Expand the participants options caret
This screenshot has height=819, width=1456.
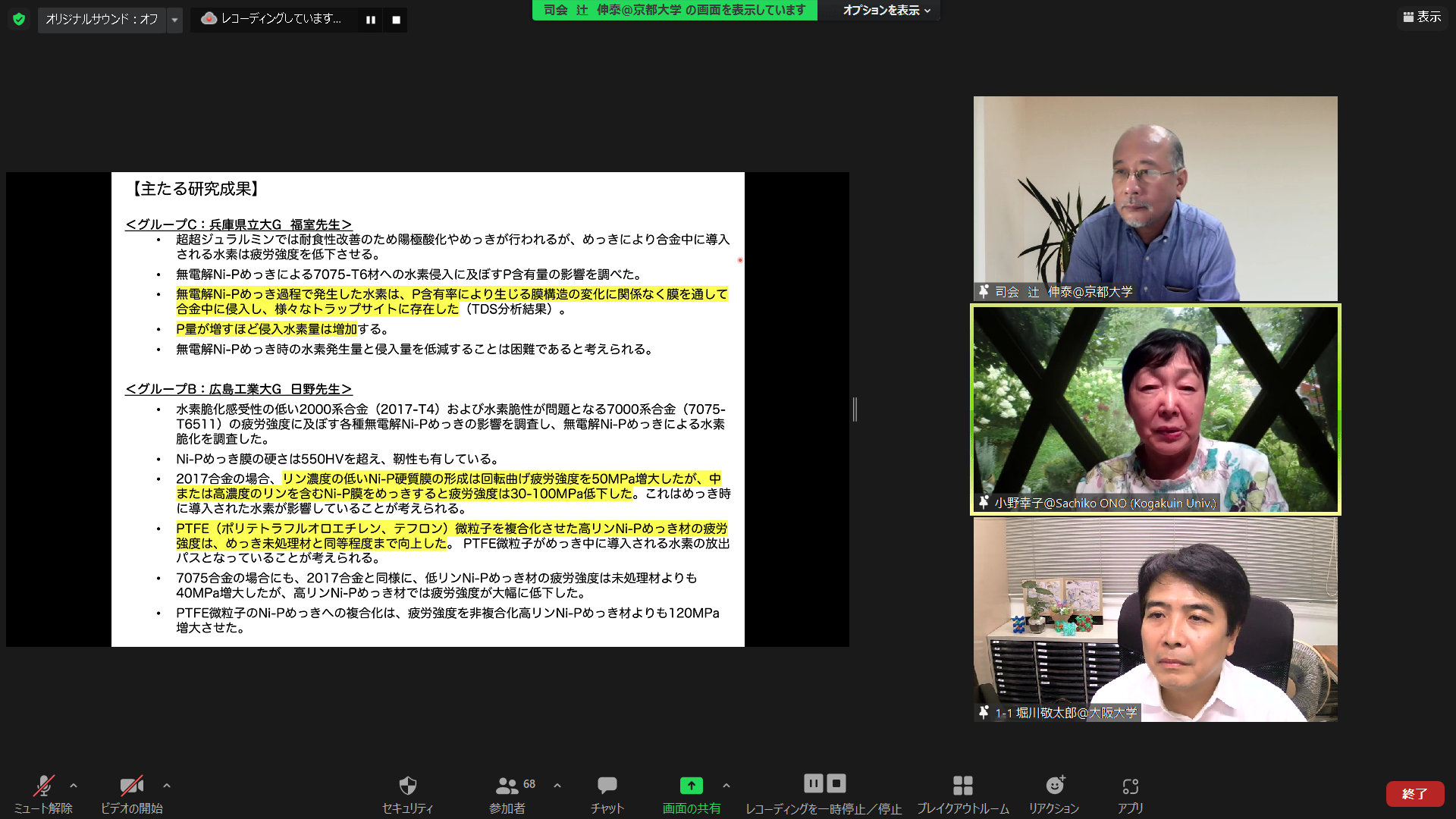557,786
